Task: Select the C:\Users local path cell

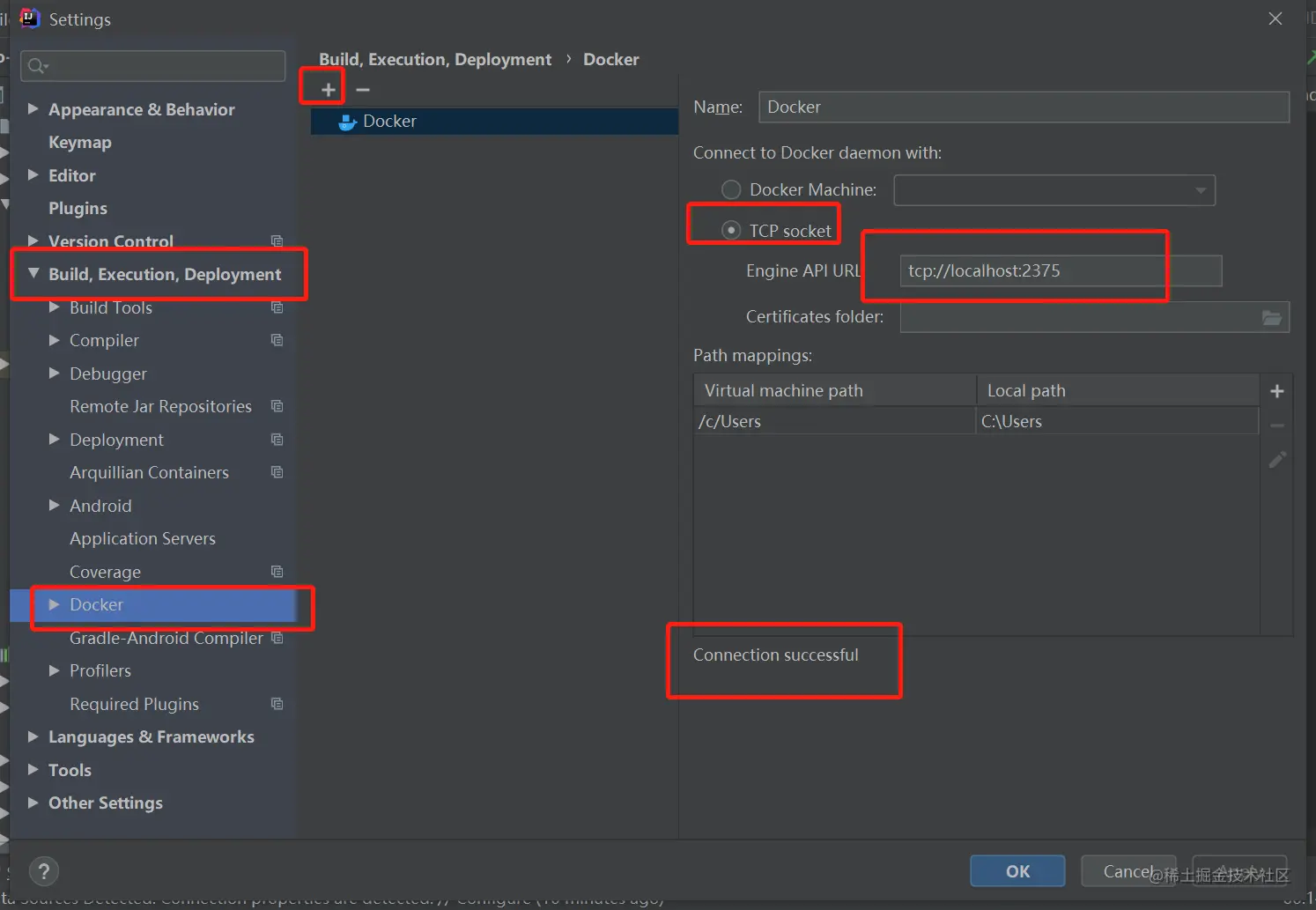Action: (1118, 421)
